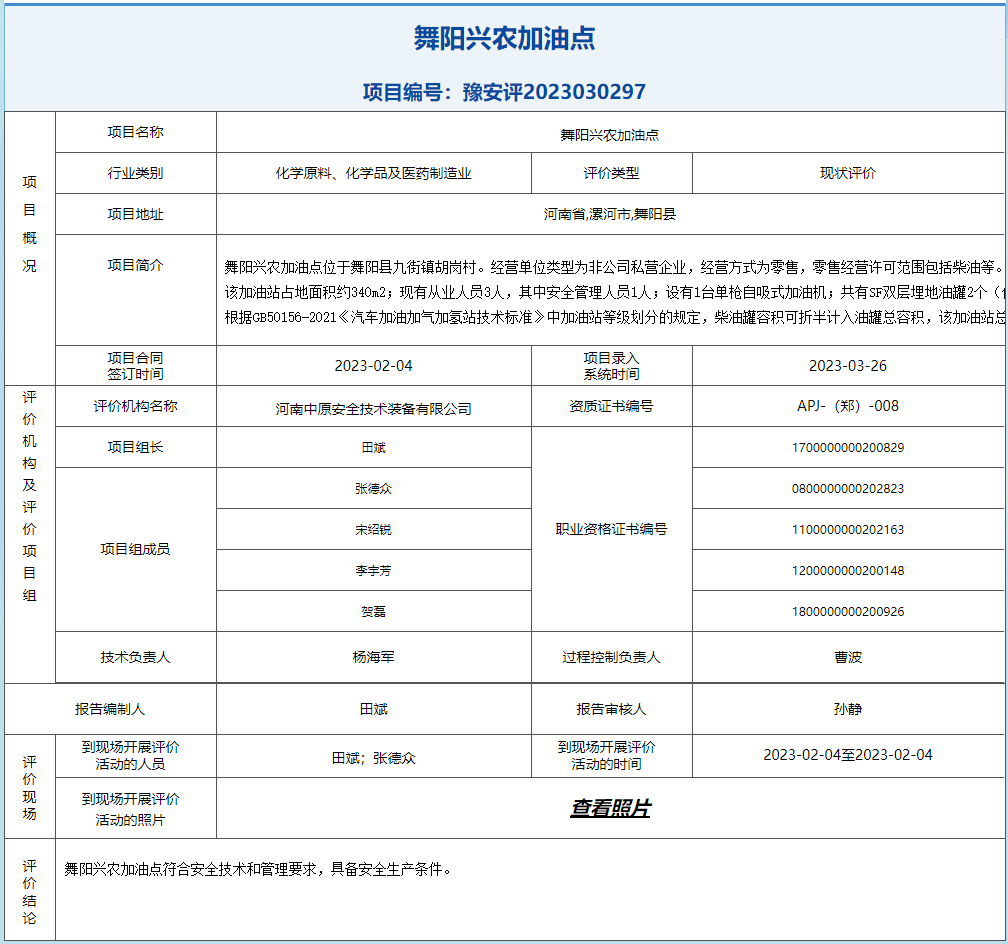Click the 评价类型 label cell
Viewport: 1008px width, 944px height.
coord(611,173)
